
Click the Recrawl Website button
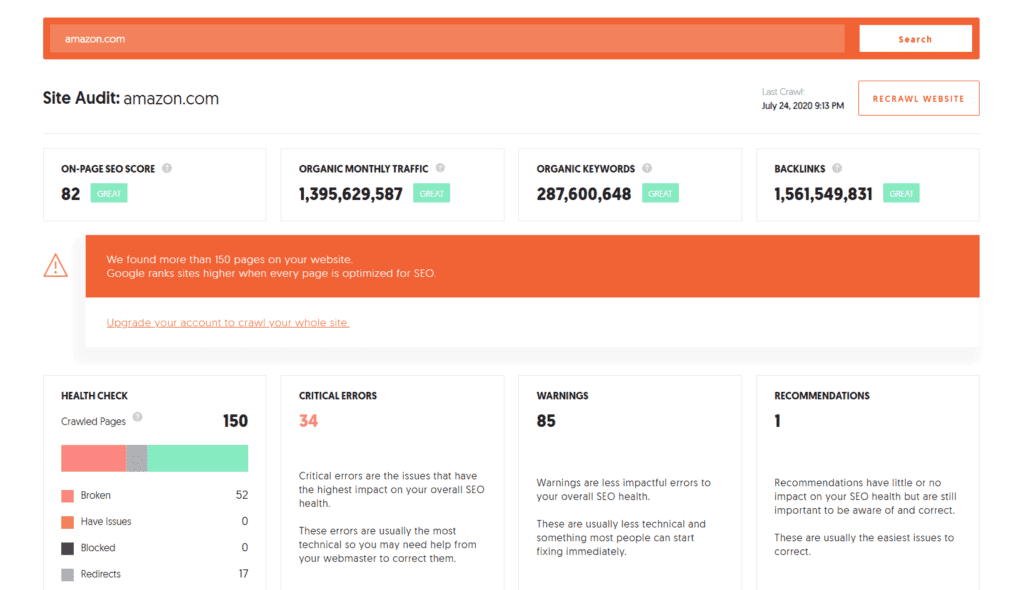(x=918, y=99)
